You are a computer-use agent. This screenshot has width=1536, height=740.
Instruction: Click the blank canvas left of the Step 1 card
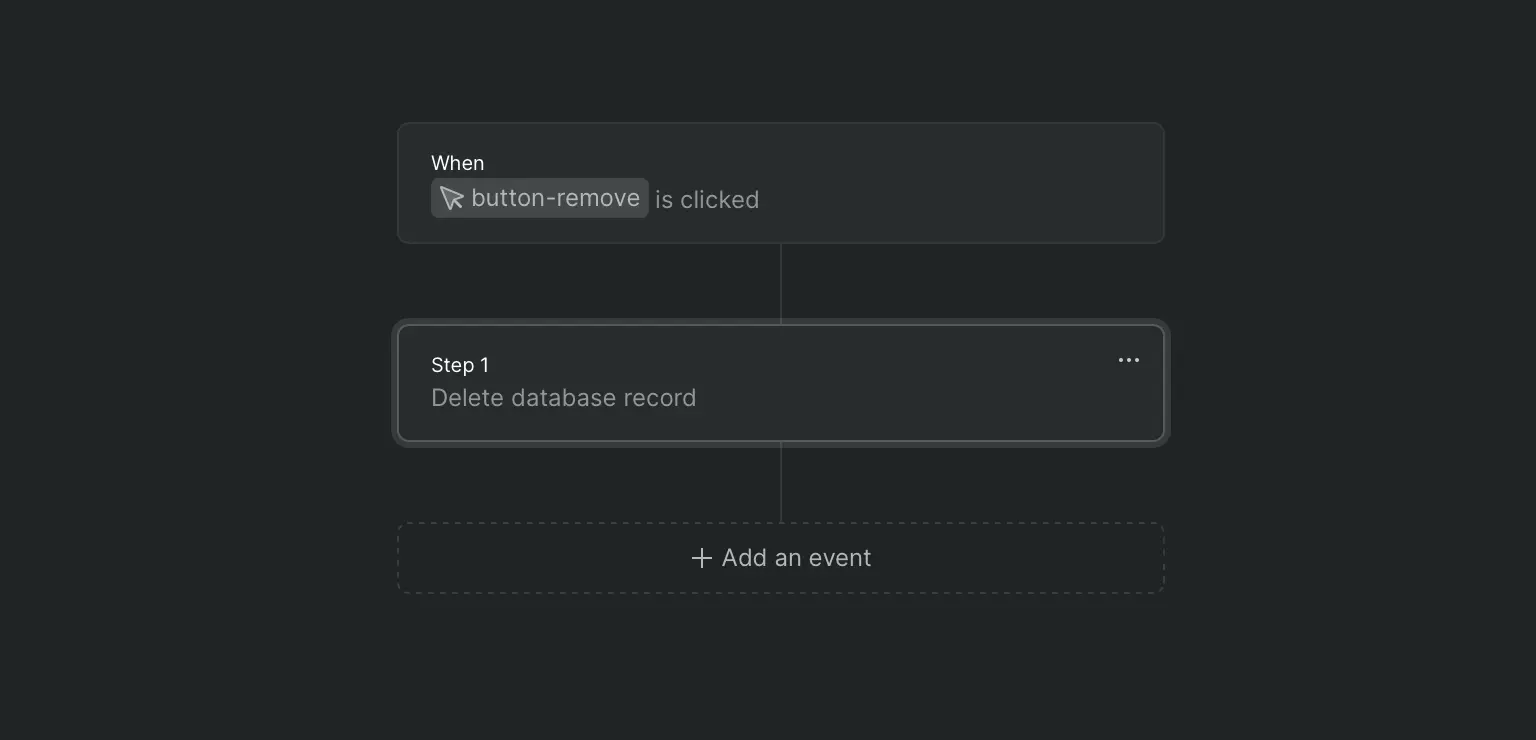(x=198, y=383)
